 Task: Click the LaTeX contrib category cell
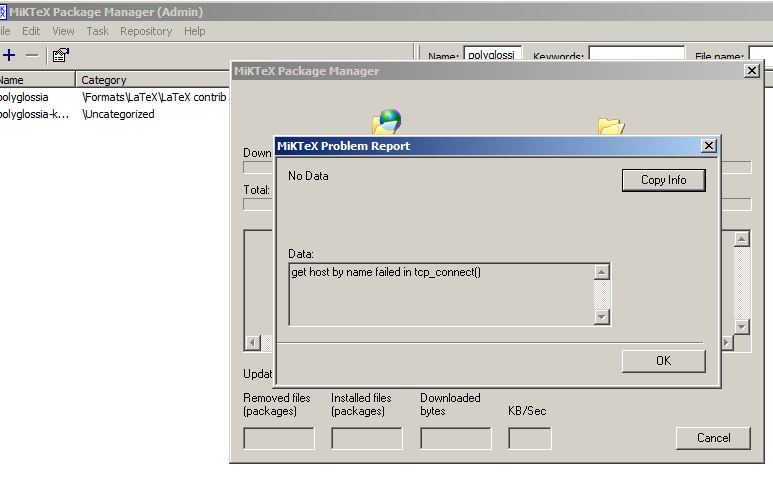(154, 97)
